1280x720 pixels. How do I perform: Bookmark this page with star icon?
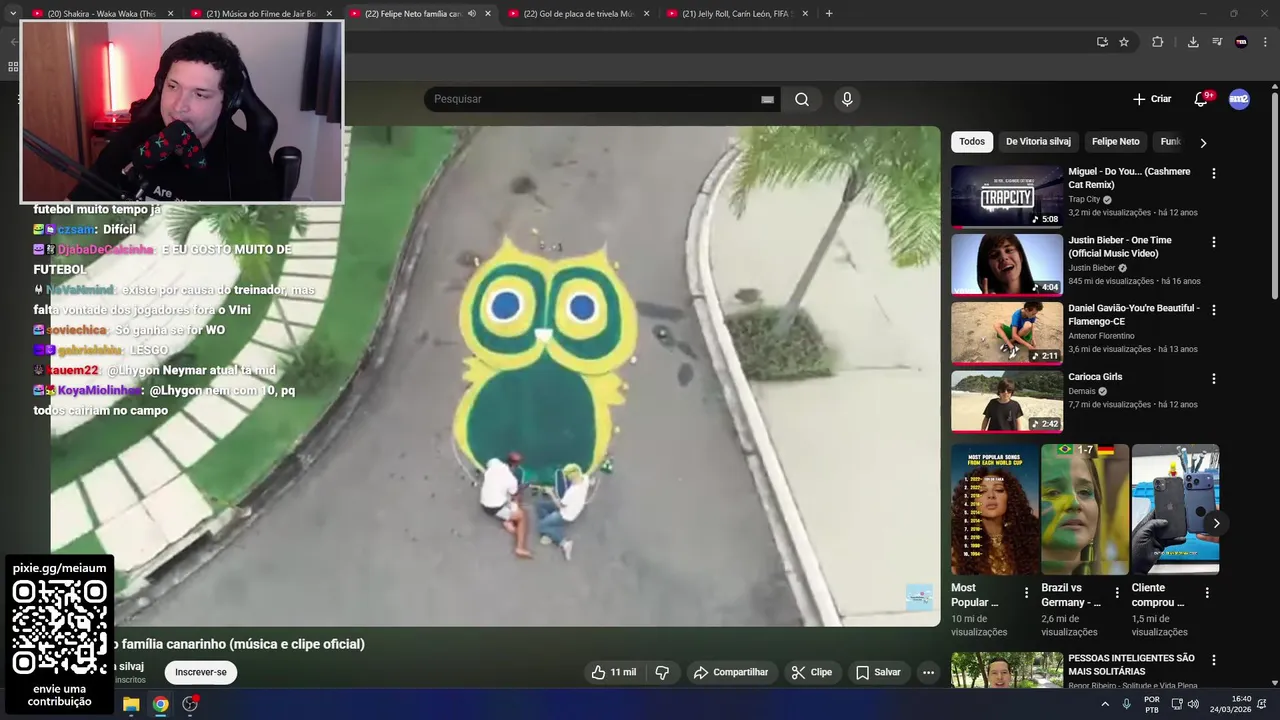[1124, 42]
